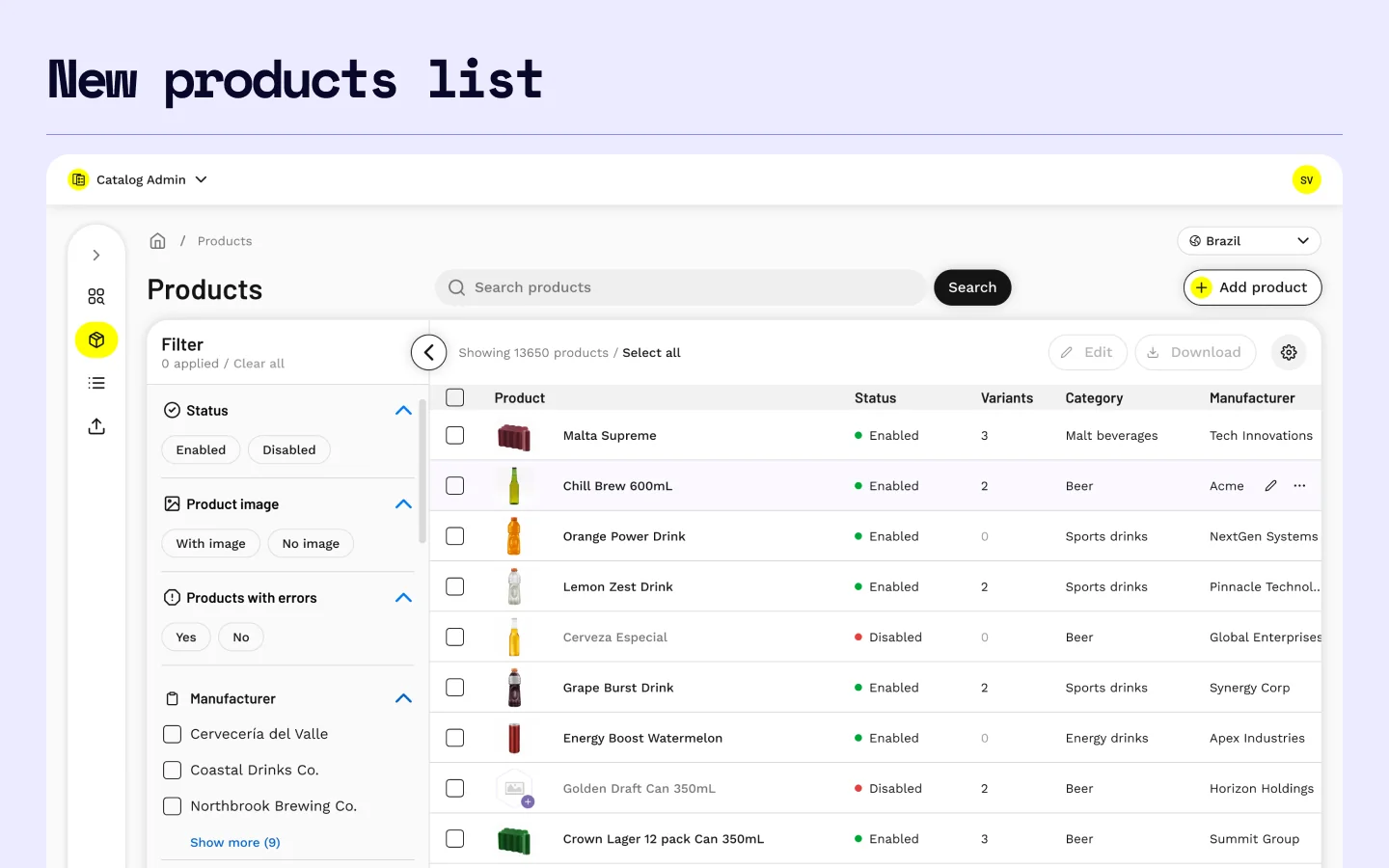The height and width of the screenshot is (868, 1389).
Task: Toggle the select-all header checkbox
Action: [455, 398]
